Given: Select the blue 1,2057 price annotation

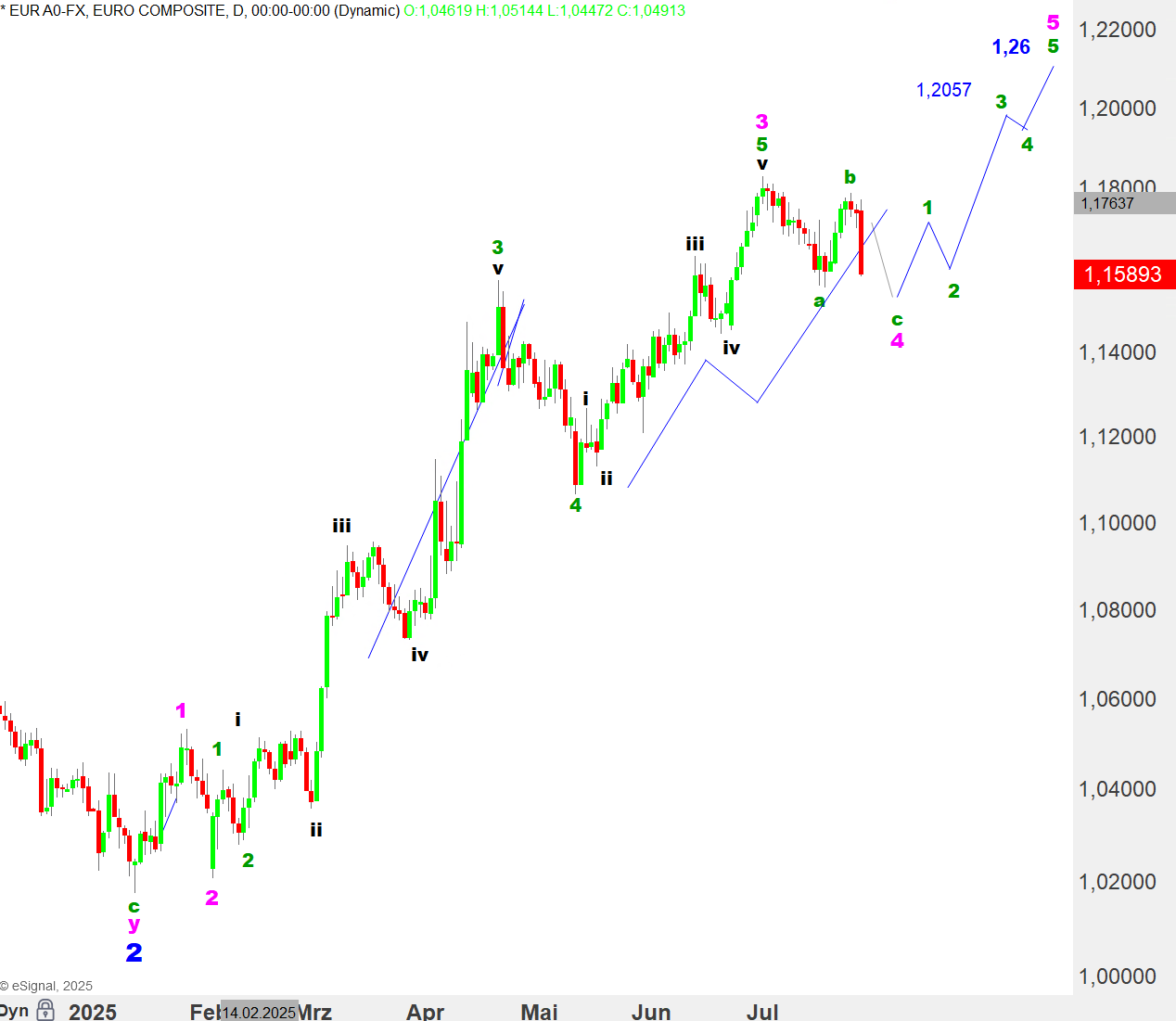Looking at the screenshot, I should click(x=943, y=90).
